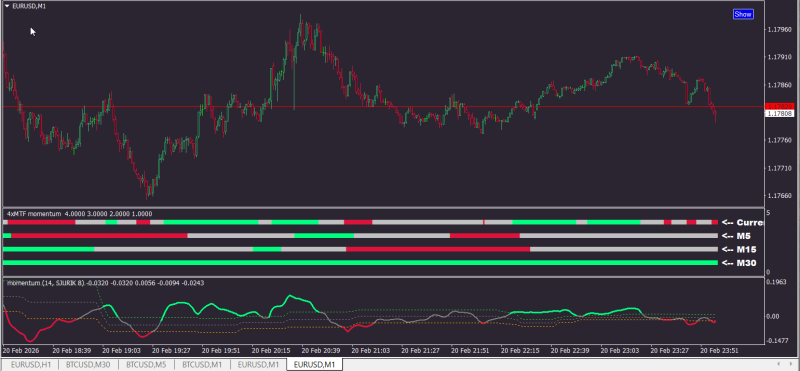Screen dimensions: 800x371
Task: Click the 1.17860 price scale value
Action: tap(780, 85)
